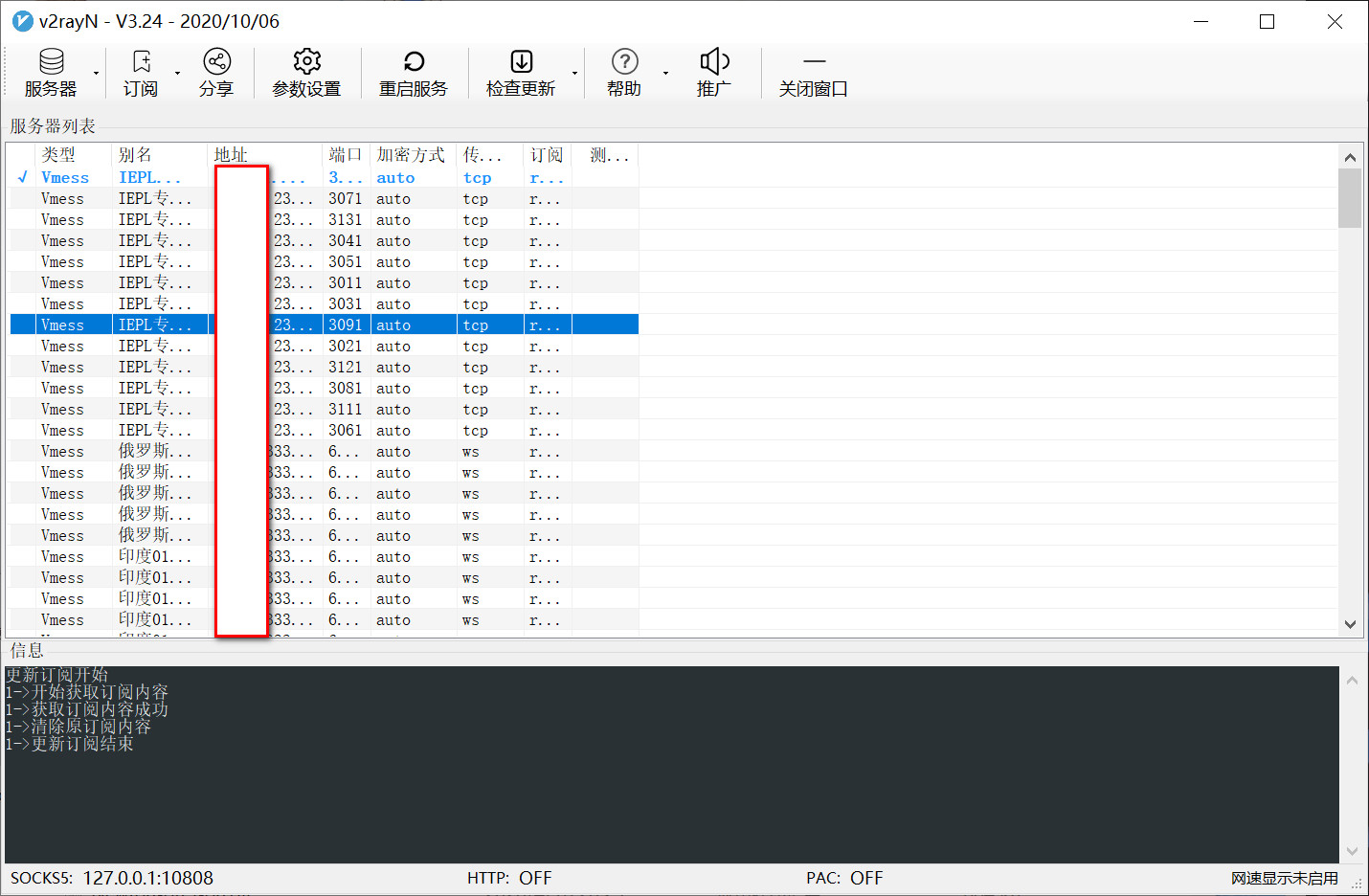Screen dimensions: 1369x896
Task: Expand the 订阅 dropdown arrow
Action: tap(177, 74)
